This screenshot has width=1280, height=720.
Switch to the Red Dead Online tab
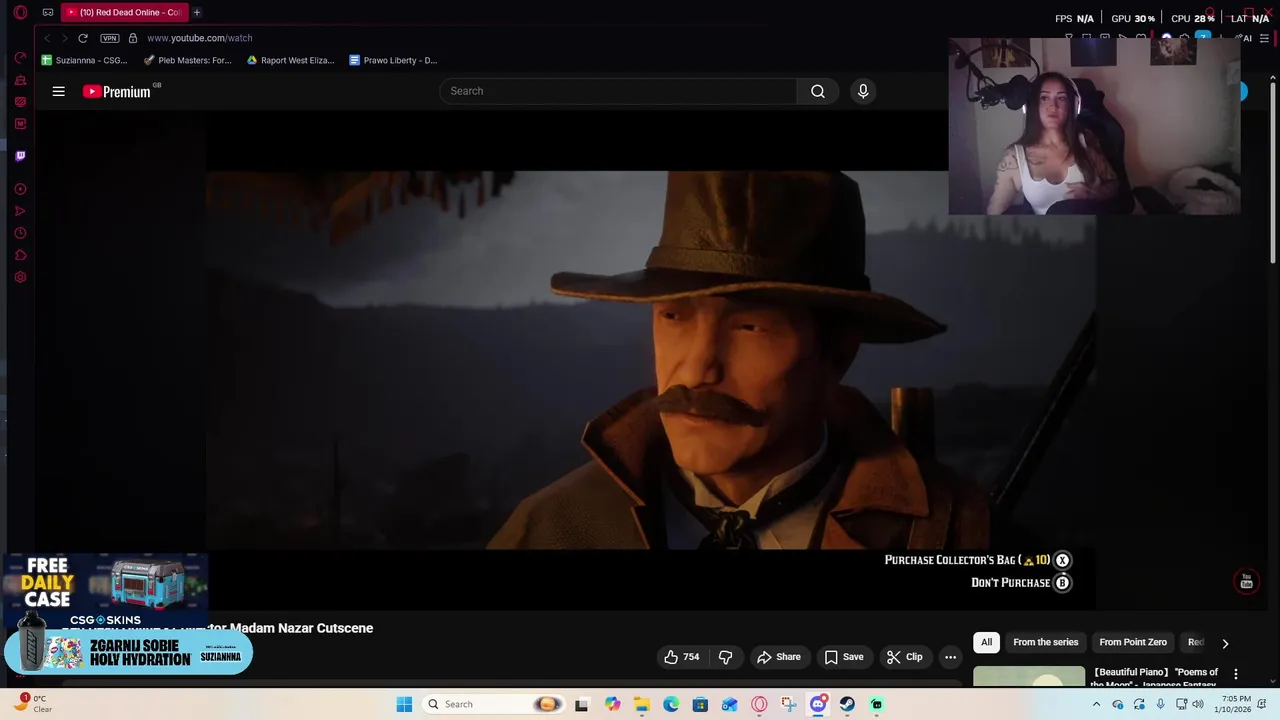[124, 12]
